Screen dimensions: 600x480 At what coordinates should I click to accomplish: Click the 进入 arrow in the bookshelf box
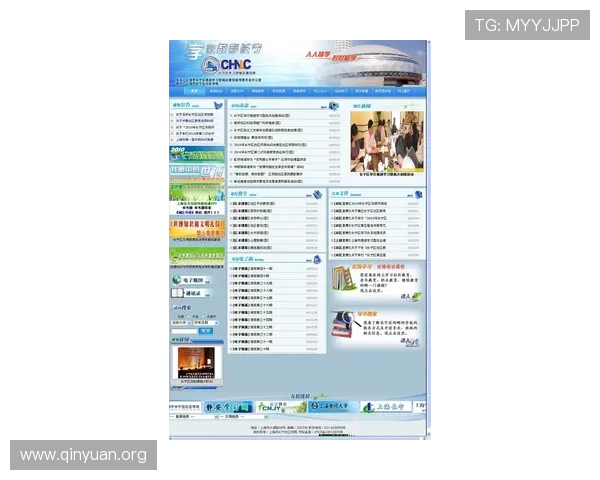[409, 297]
